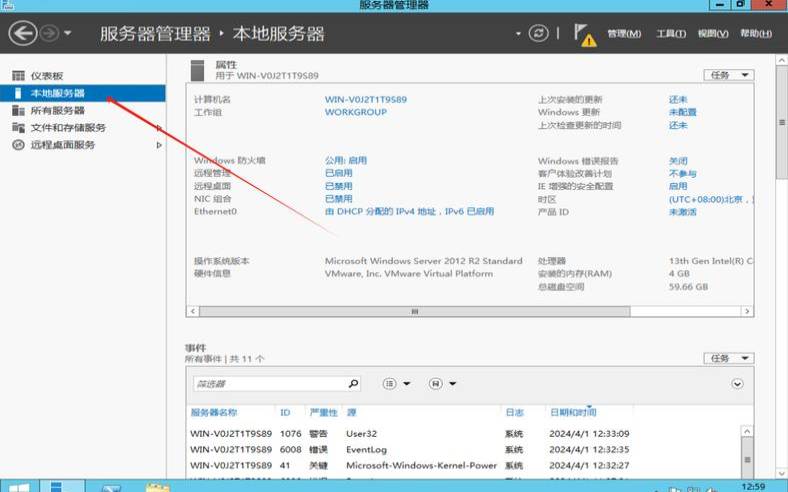788x492 pixels.
Task: Click Windows 防火墙 status 公用: 启用
Action: click(346, 160)
